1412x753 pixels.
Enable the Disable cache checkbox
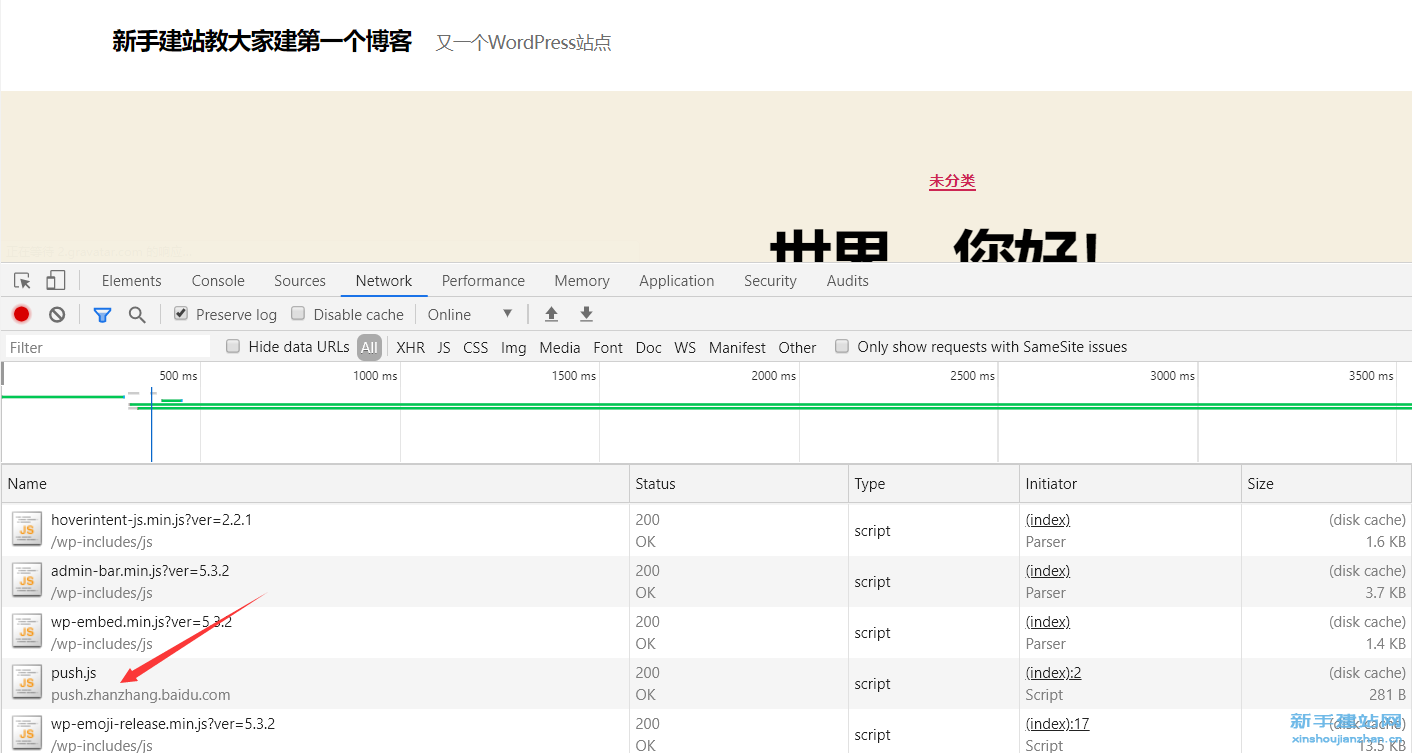[298, 313]
